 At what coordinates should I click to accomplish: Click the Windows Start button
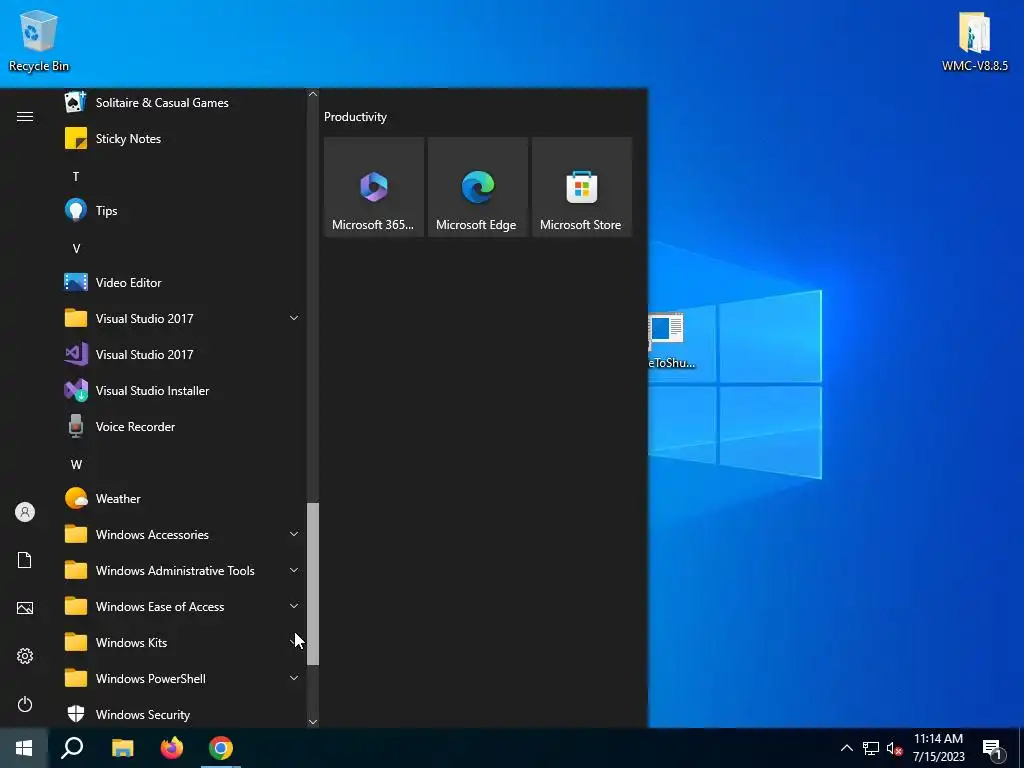click(x=24, y=748)
